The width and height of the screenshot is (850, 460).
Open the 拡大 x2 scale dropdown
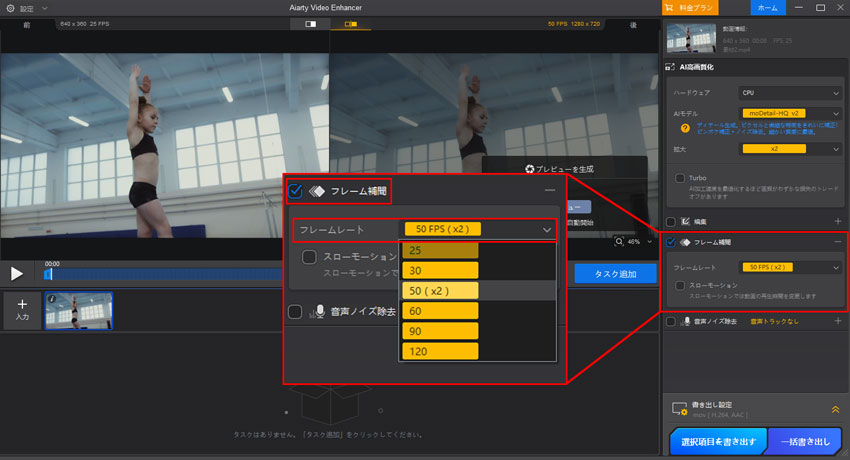(x=790, y=148)
